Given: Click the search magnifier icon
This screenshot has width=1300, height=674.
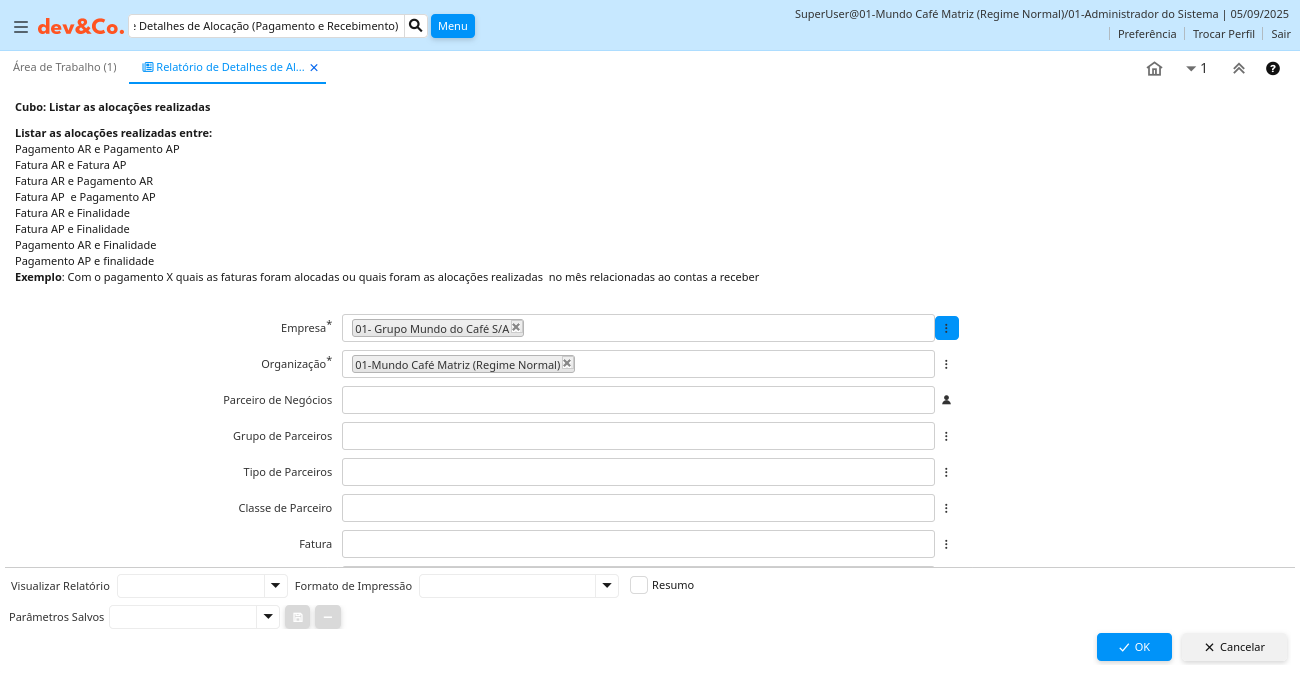Looking at the screenshot, I should point(416,26).
